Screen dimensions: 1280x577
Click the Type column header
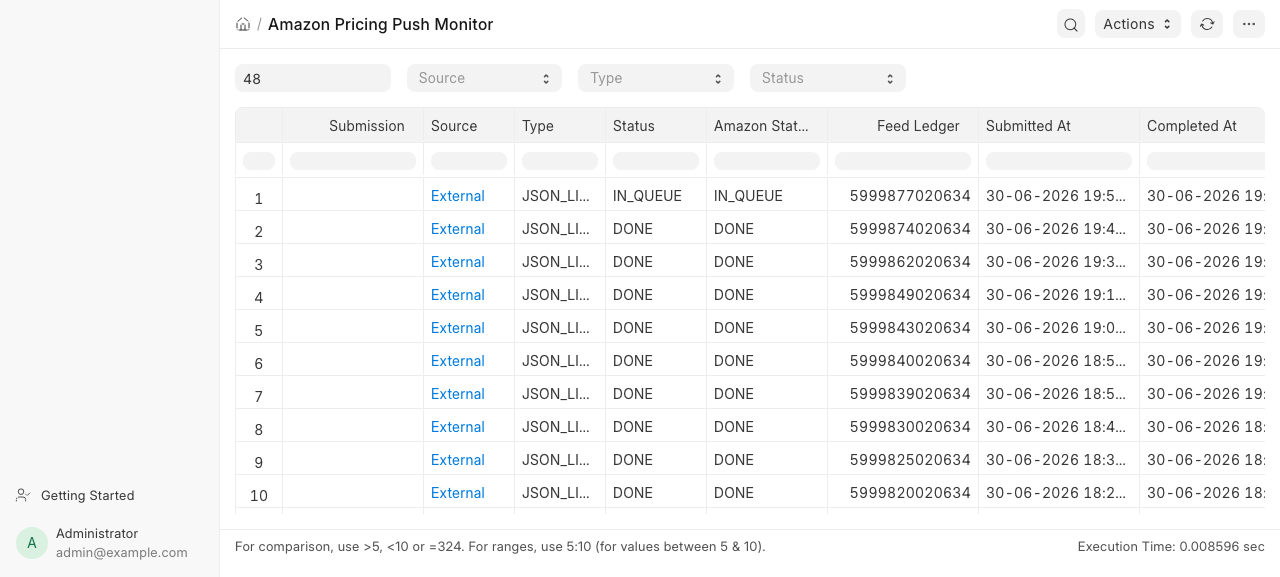coord(560,126)
